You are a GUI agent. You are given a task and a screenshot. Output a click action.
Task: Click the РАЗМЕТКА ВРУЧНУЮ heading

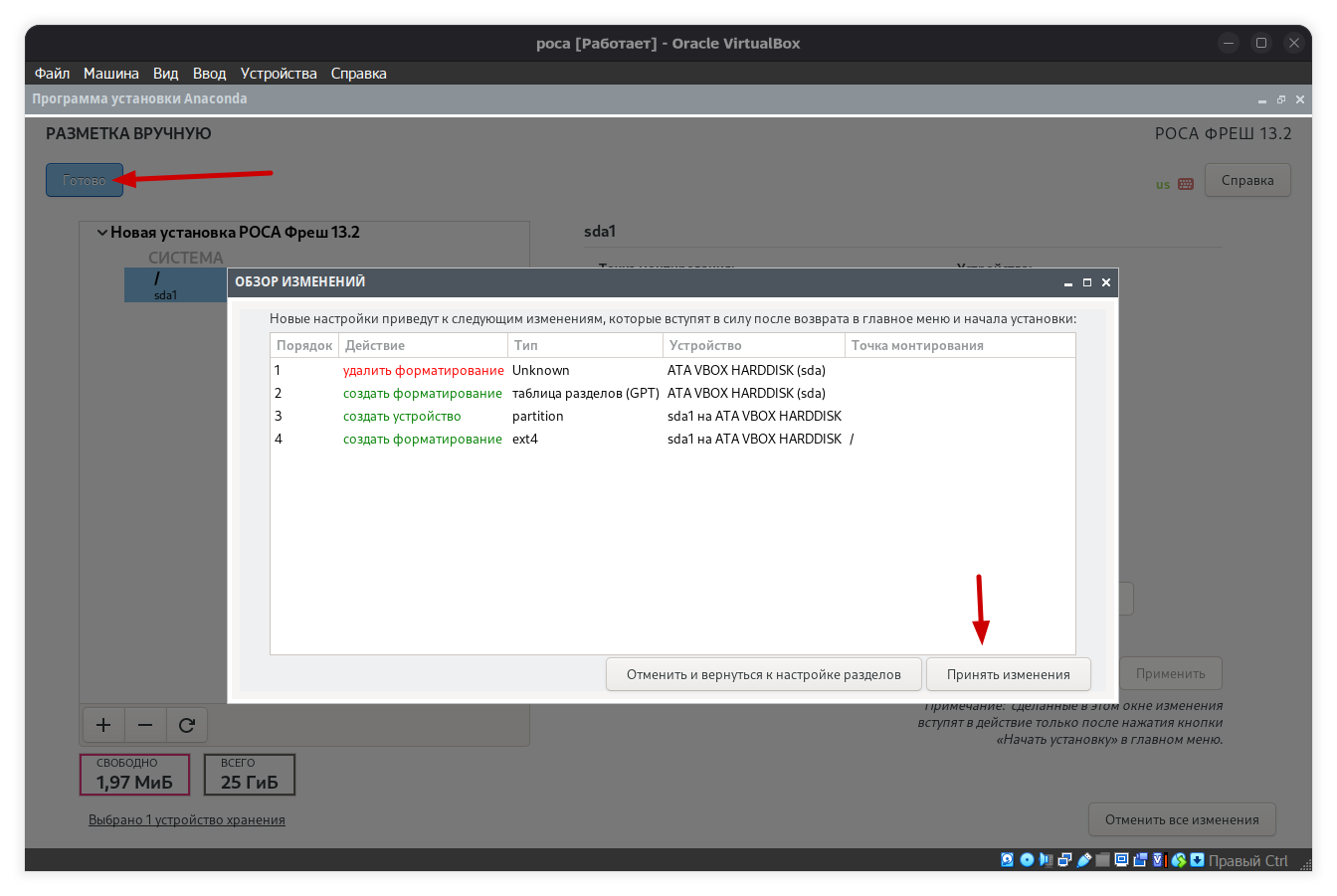pos(128,133)
